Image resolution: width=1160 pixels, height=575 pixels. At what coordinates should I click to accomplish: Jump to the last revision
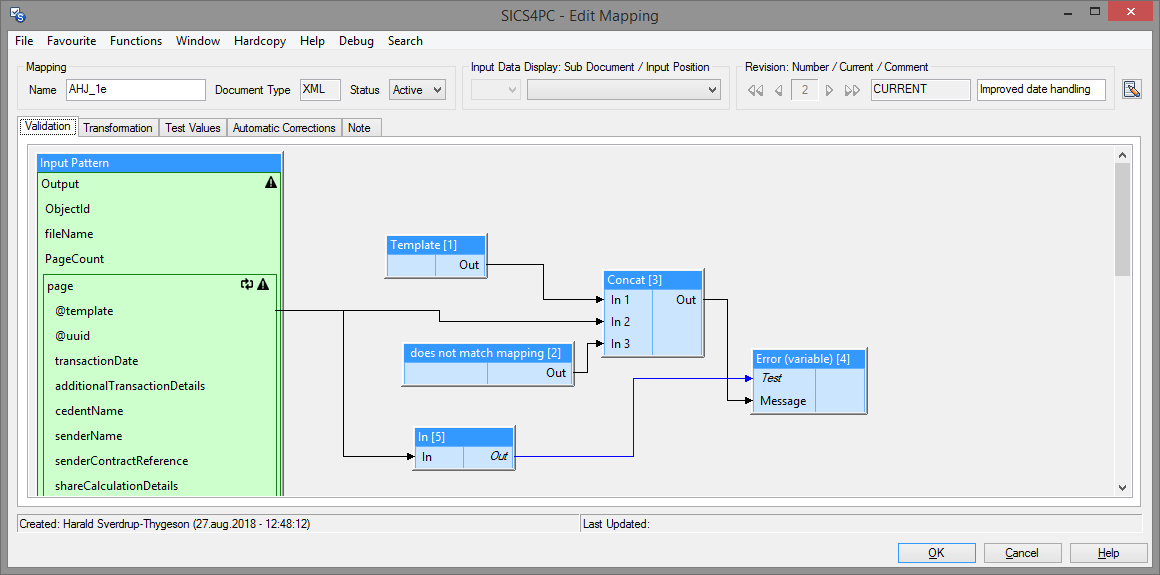(x=852, y=90)
